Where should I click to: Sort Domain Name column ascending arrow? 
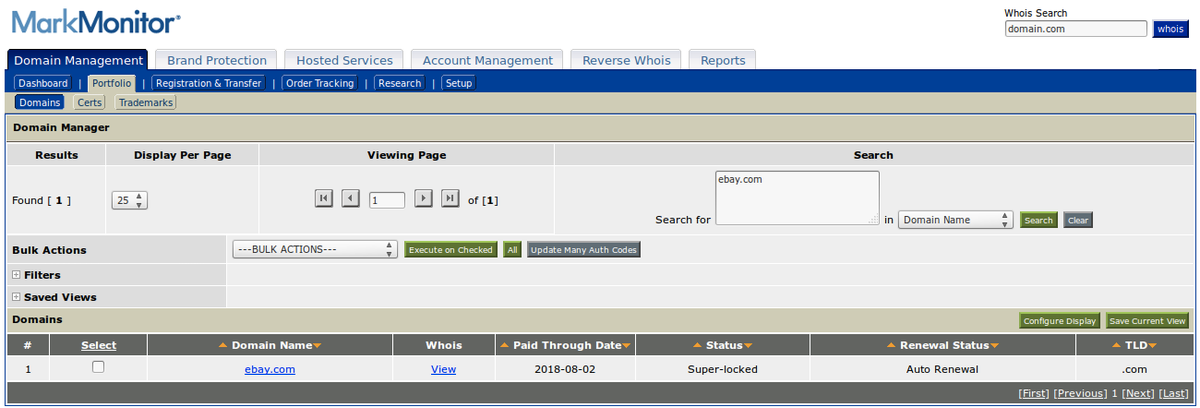[x=223, y=345]
